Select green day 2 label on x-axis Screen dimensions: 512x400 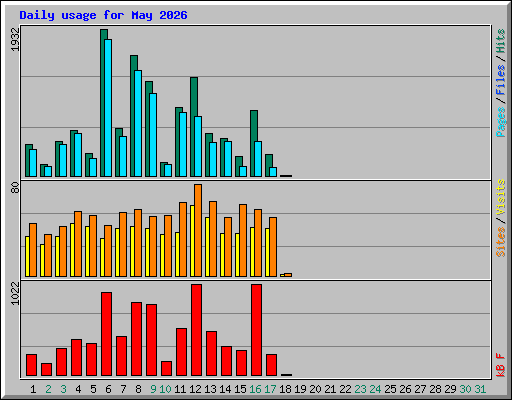pyautogui.click(x=48, y=389)
